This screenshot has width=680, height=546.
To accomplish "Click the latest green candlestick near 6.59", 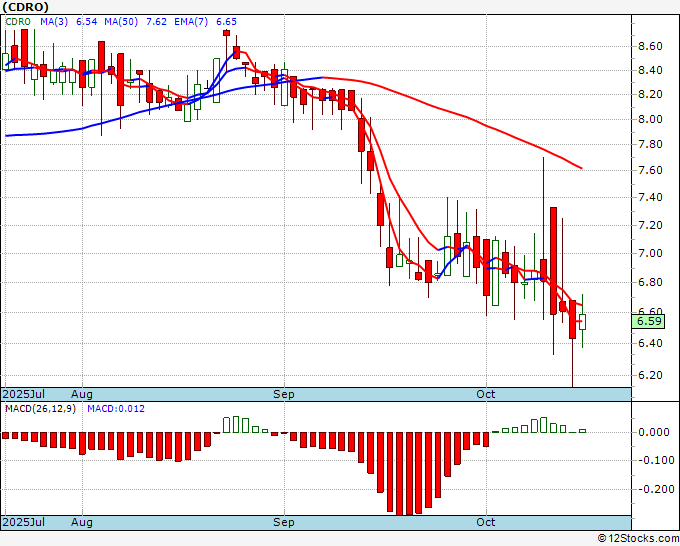I will (x=582, y=322).
